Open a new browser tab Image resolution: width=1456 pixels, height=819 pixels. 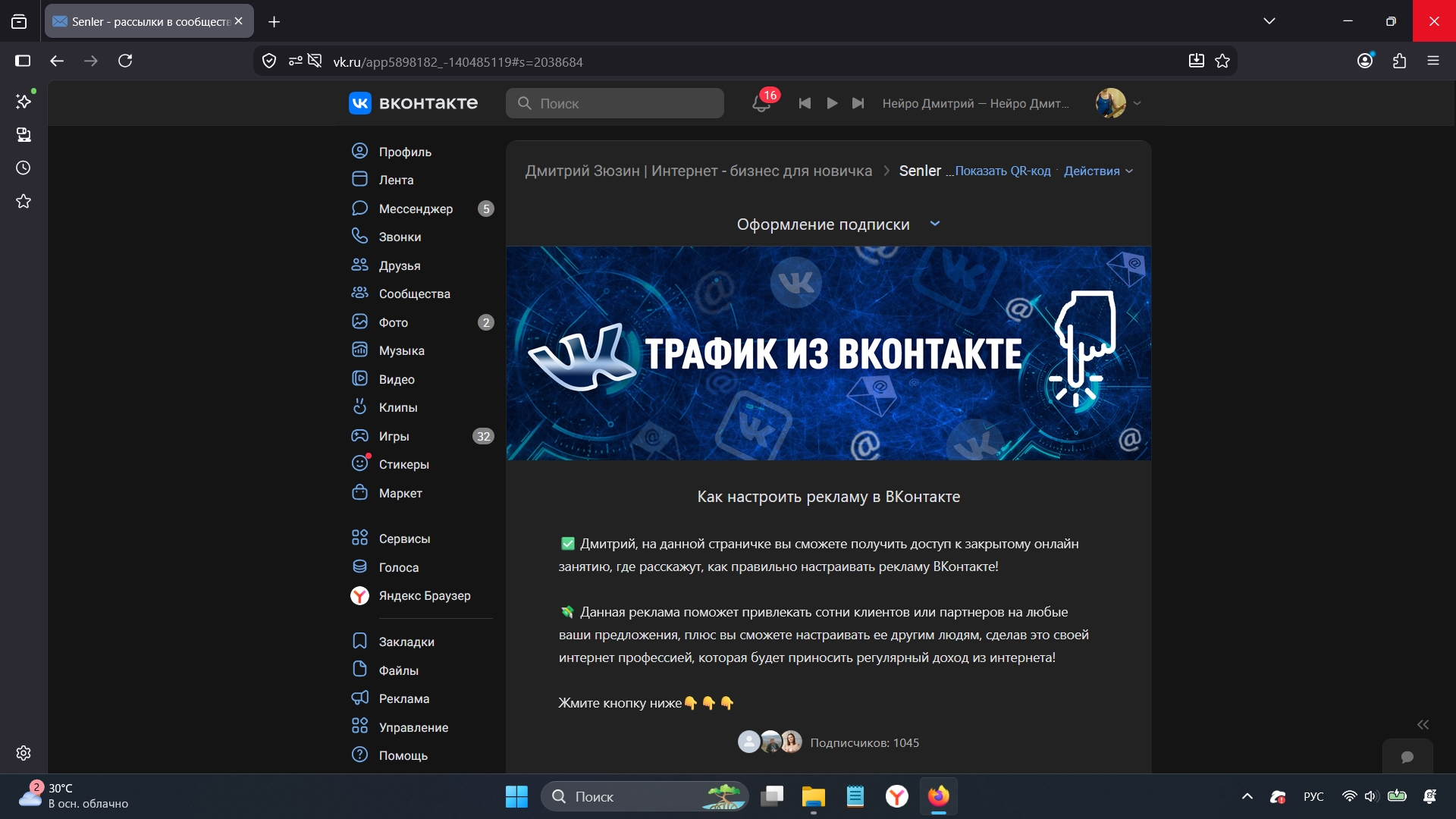click(x=274, y=22)
